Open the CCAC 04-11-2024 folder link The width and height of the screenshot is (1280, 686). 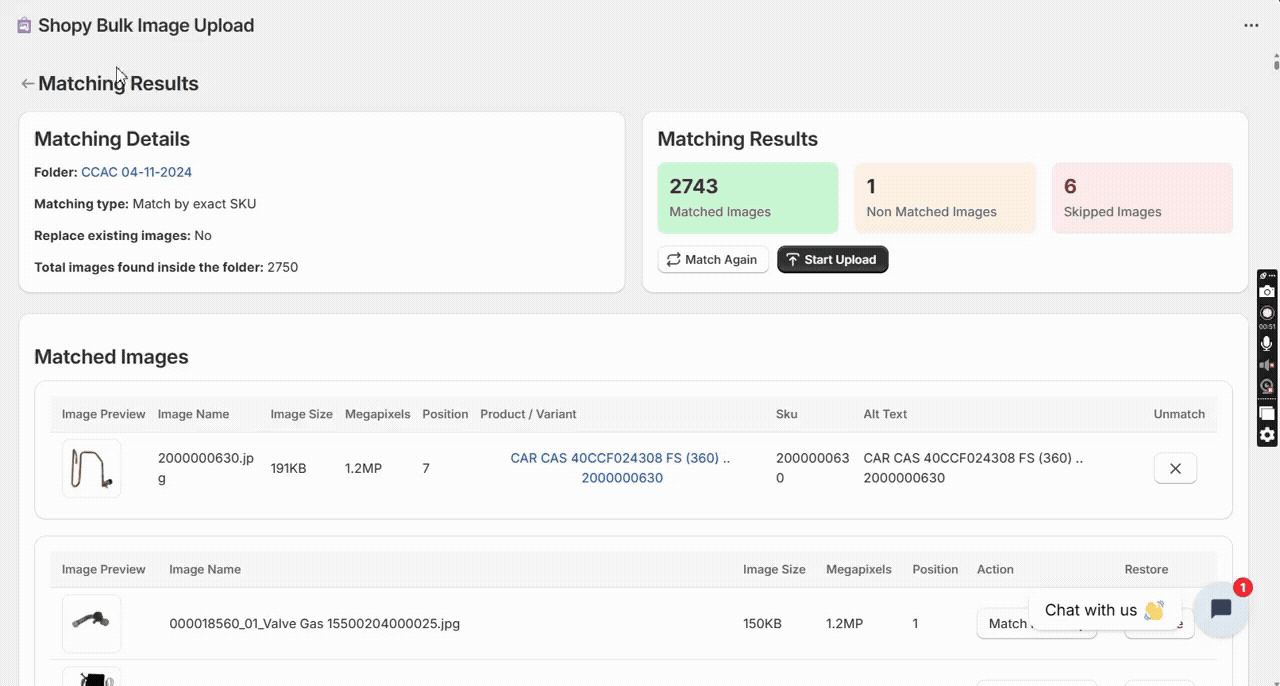136,172
